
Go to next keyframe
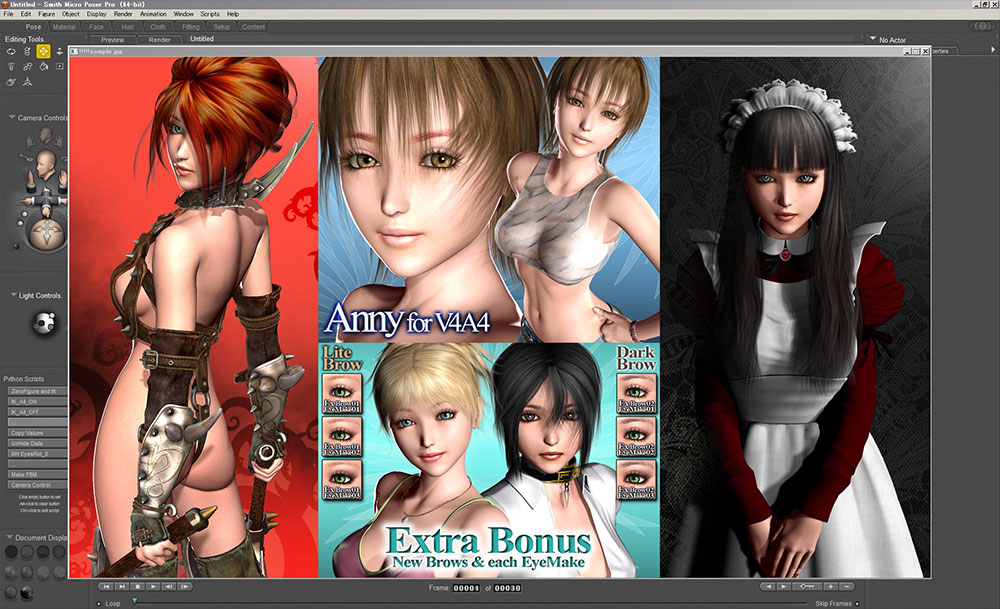[x=784, y=586]
